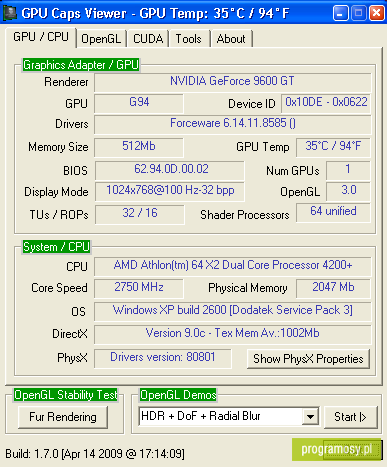Click the OpenGL version value 3.0
The height and width of the screenshot is (467, 387).
tap(348, 191)
